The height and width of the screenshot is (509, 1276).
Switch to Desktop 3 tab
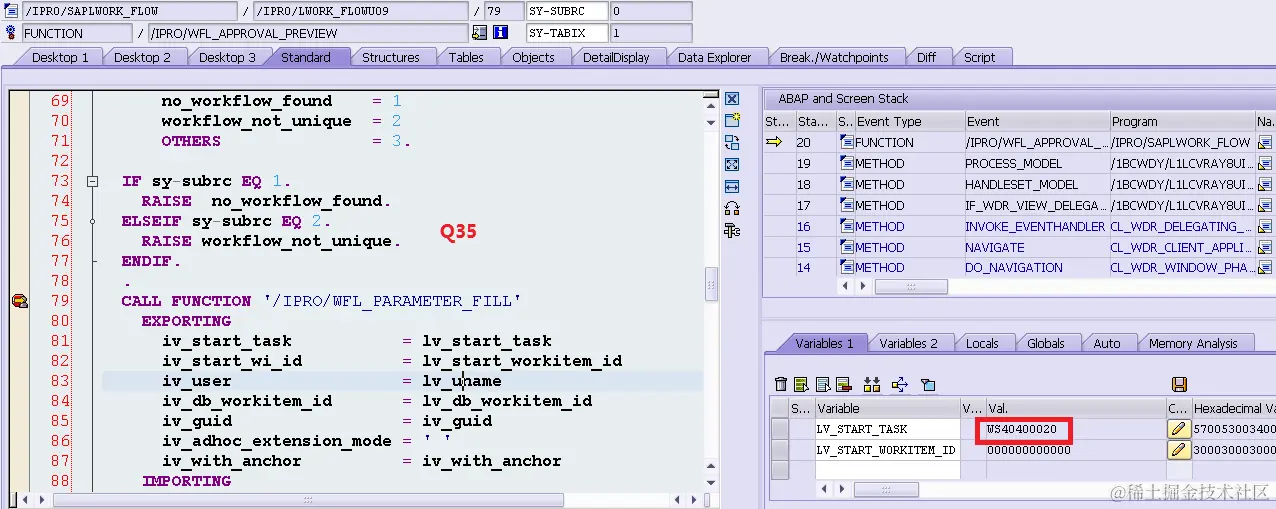[x=227, y=57]
